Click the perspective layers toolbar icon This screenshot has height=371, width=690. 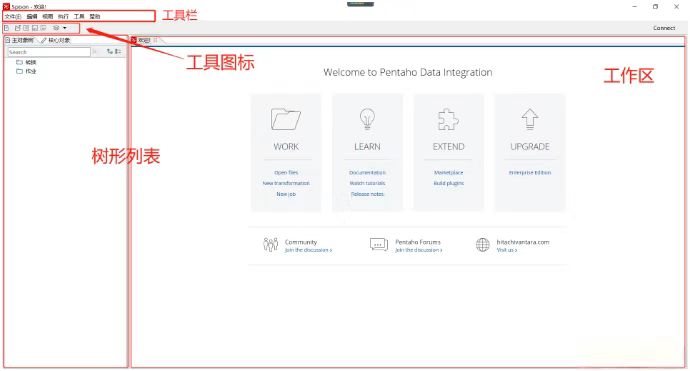56,28
